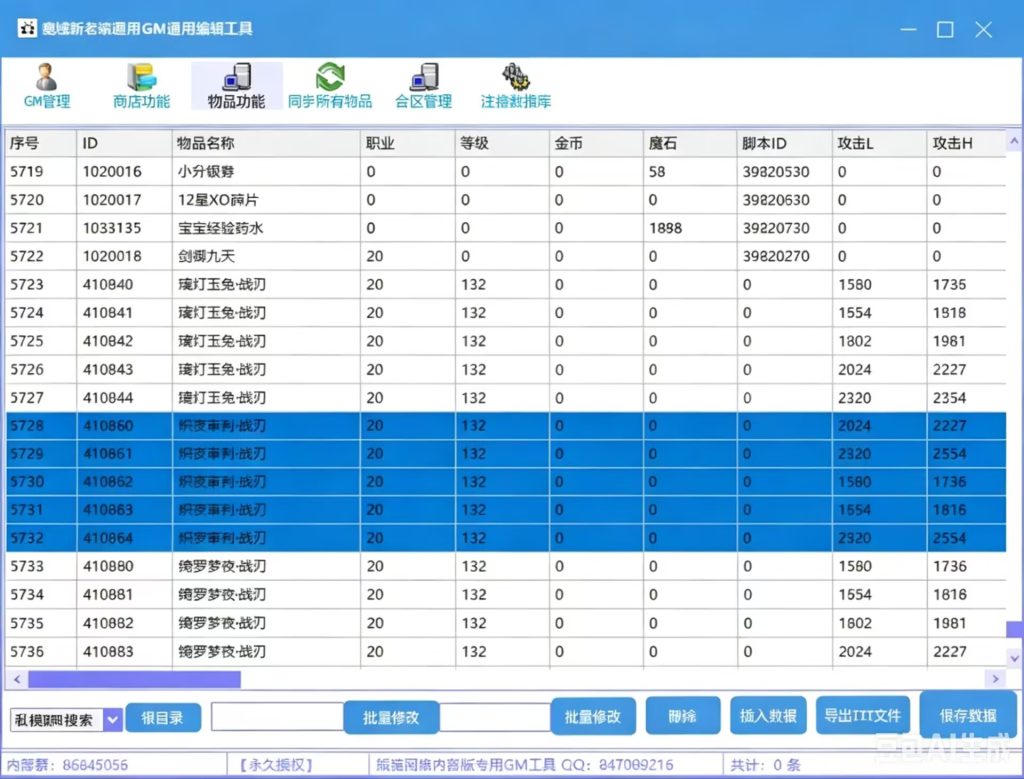Click the horizontal scrollbar right arrow
Viewport: 1024px width, 779px height.
coord(995,679)
